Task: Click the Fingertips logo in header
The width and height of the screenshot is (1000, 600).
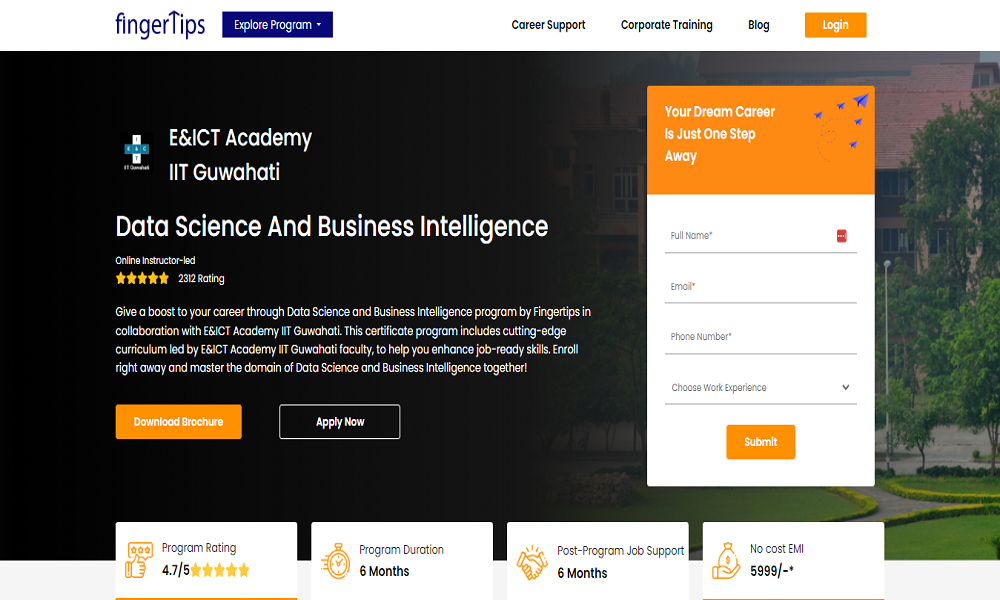Action: (x=160, y=24)
